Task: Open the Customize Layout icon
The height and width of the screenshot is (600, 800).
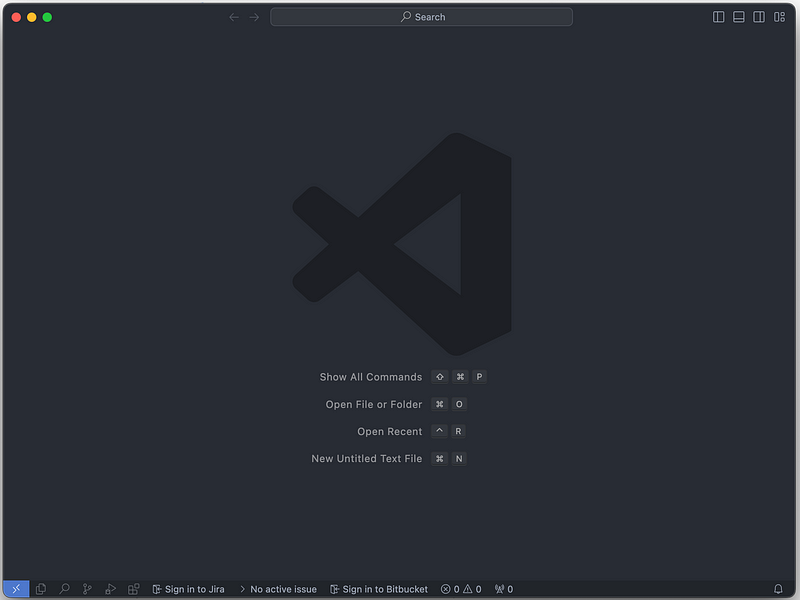Action: point(779,17)
